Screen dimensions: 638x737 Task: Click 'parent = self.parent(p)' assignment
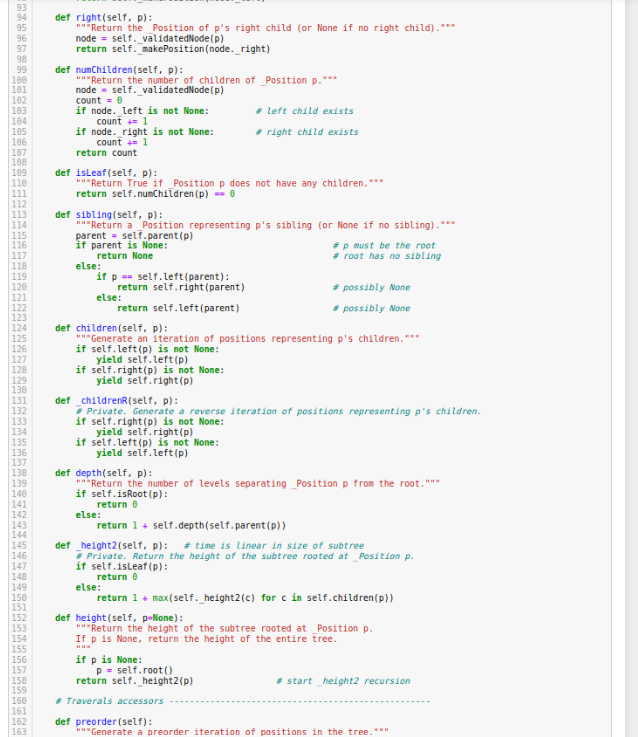coord(134,235)
